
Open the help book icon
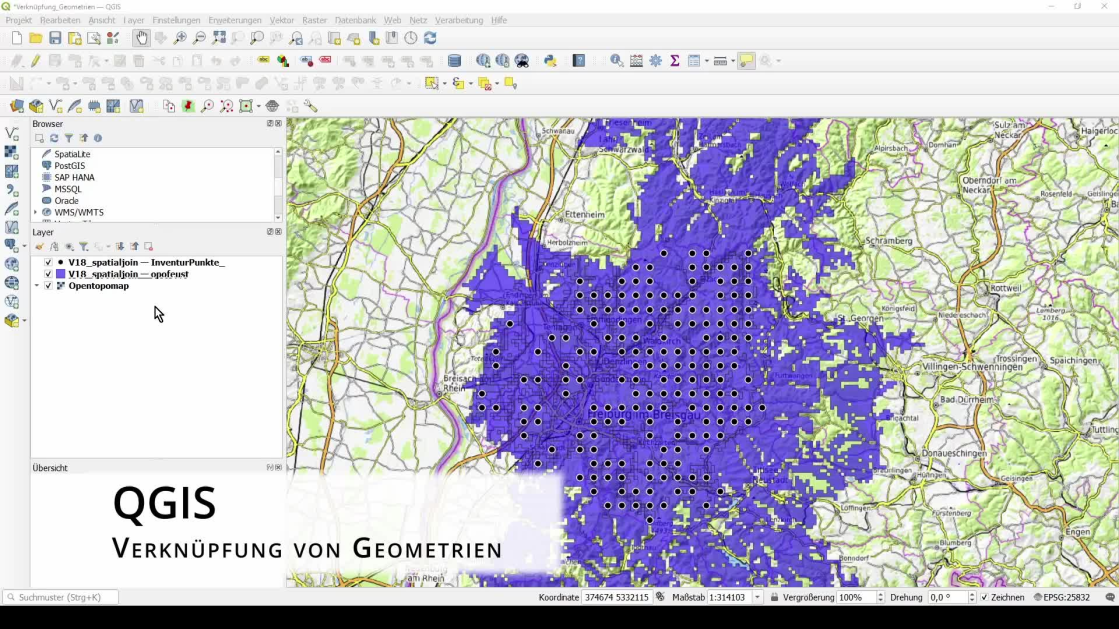pyautogui.click(x=579, y=61)
